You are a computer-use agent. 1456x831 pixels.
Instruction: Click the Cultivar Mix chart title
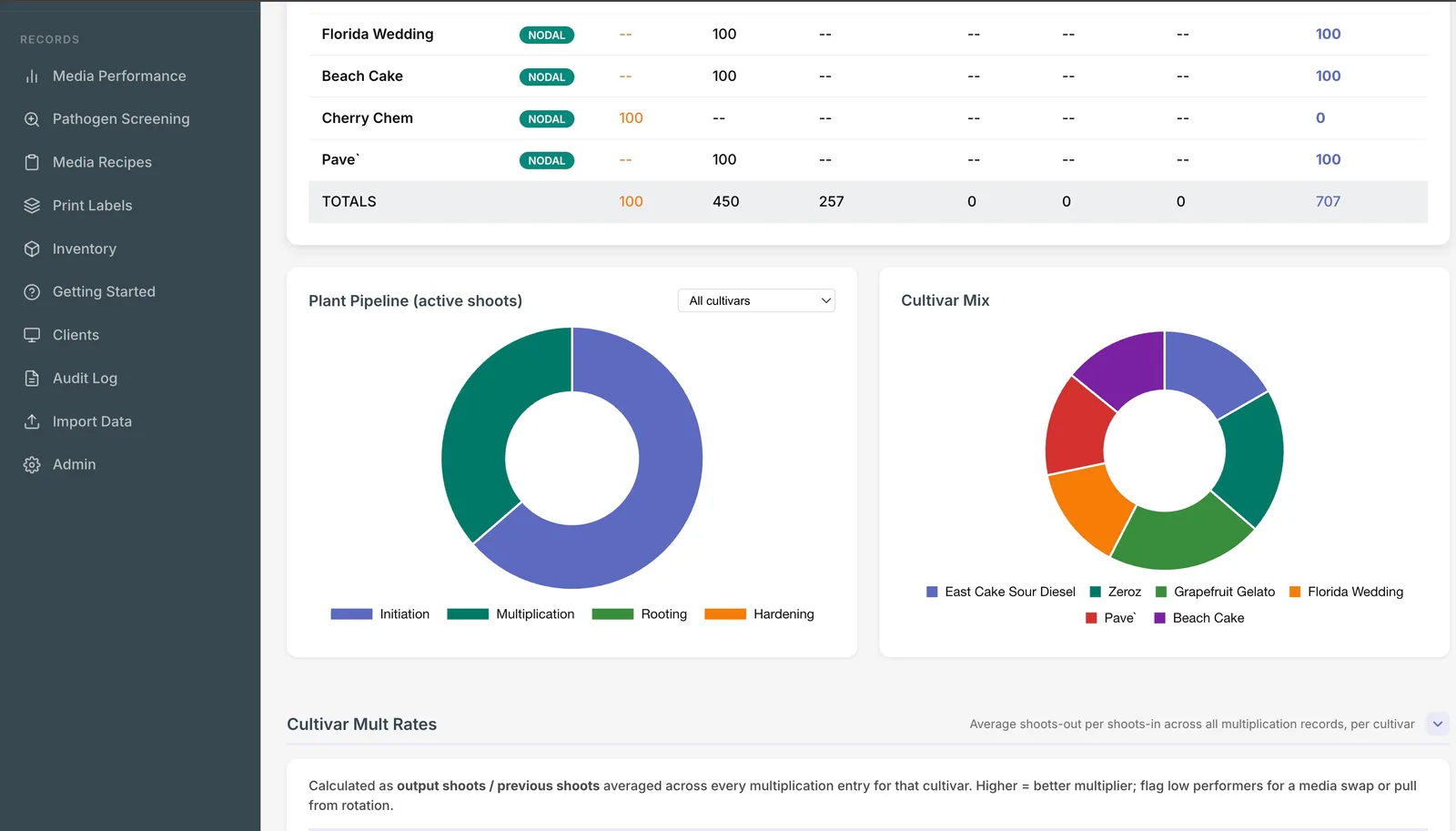pos(945,300)
